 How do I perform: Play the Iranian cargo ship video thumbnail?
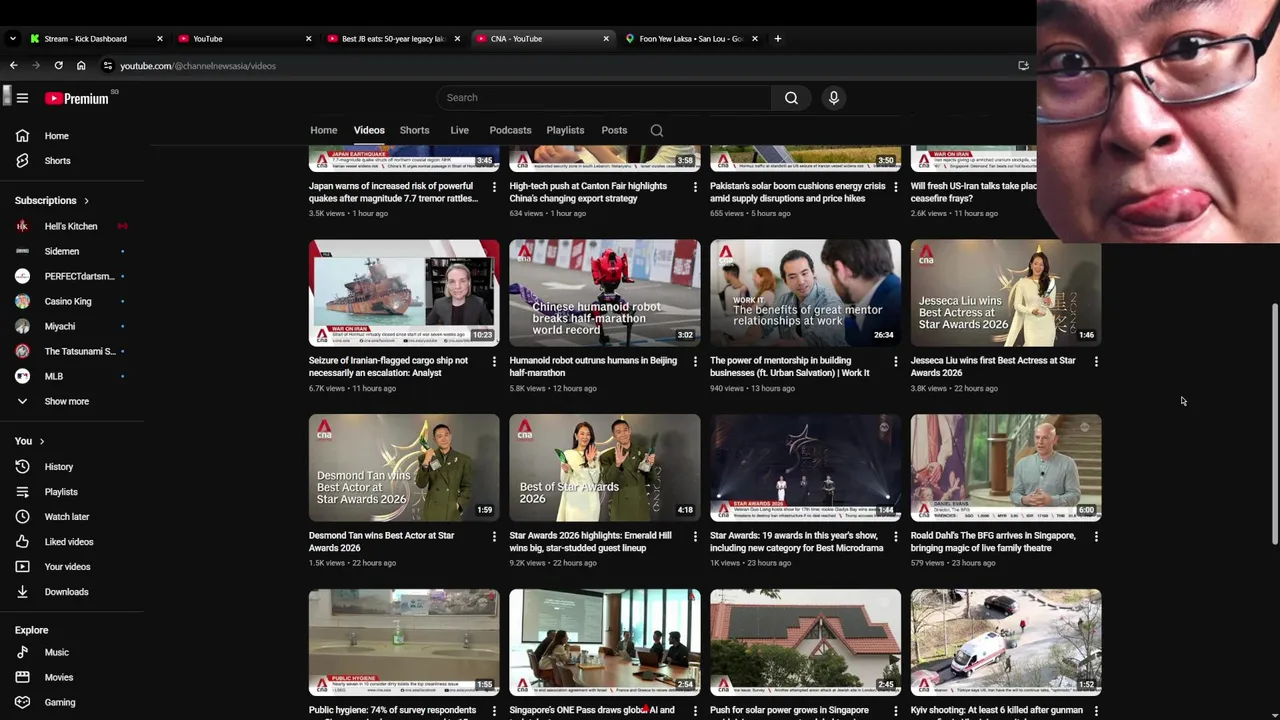pos(404,293)
